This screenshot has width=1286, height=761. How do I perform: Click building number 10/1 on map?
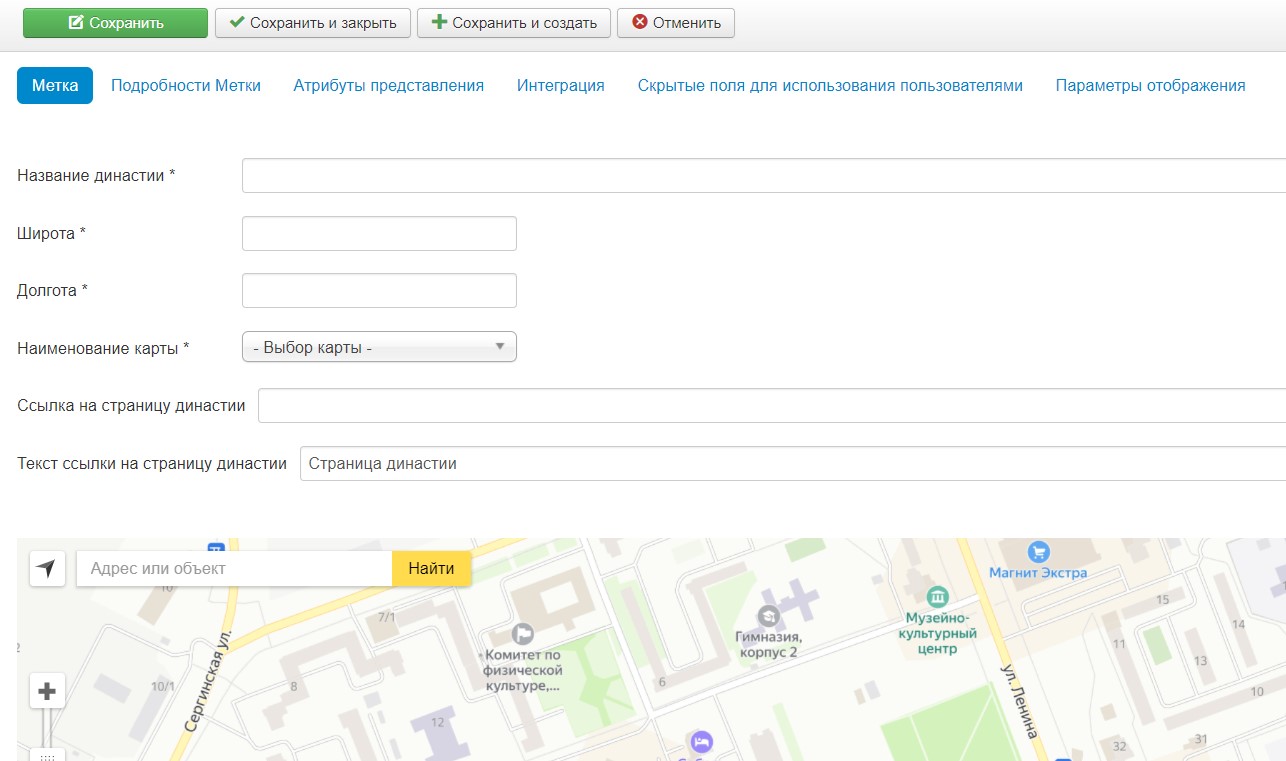point(162,686)
